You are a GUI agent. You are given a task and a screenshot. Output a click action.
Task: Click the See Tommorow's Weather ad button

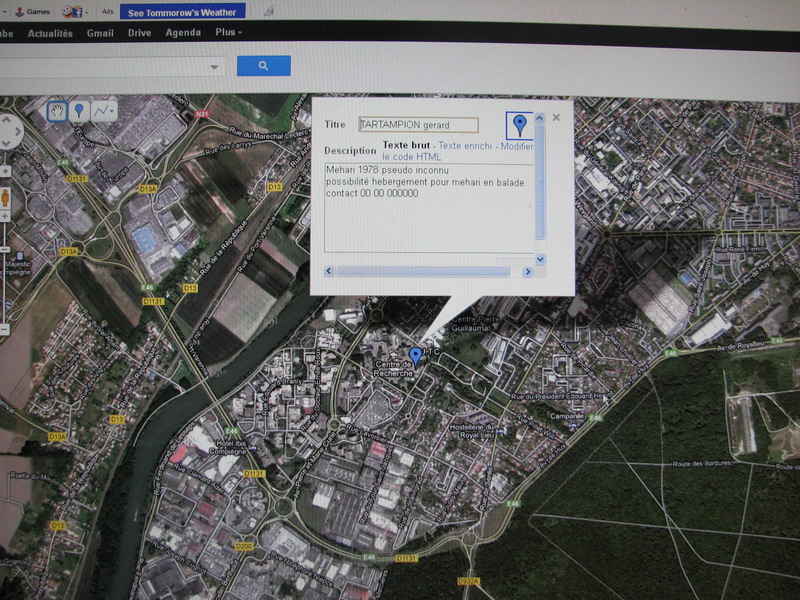182,12
